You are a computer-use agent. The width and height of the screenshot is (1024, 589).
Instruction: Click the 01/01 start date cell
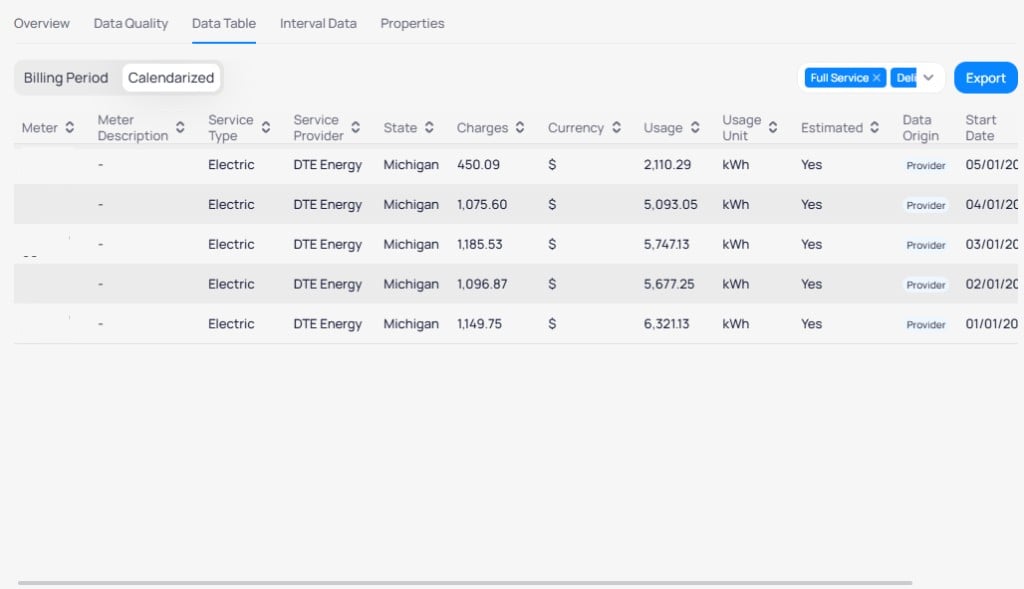tap(991, 324)
